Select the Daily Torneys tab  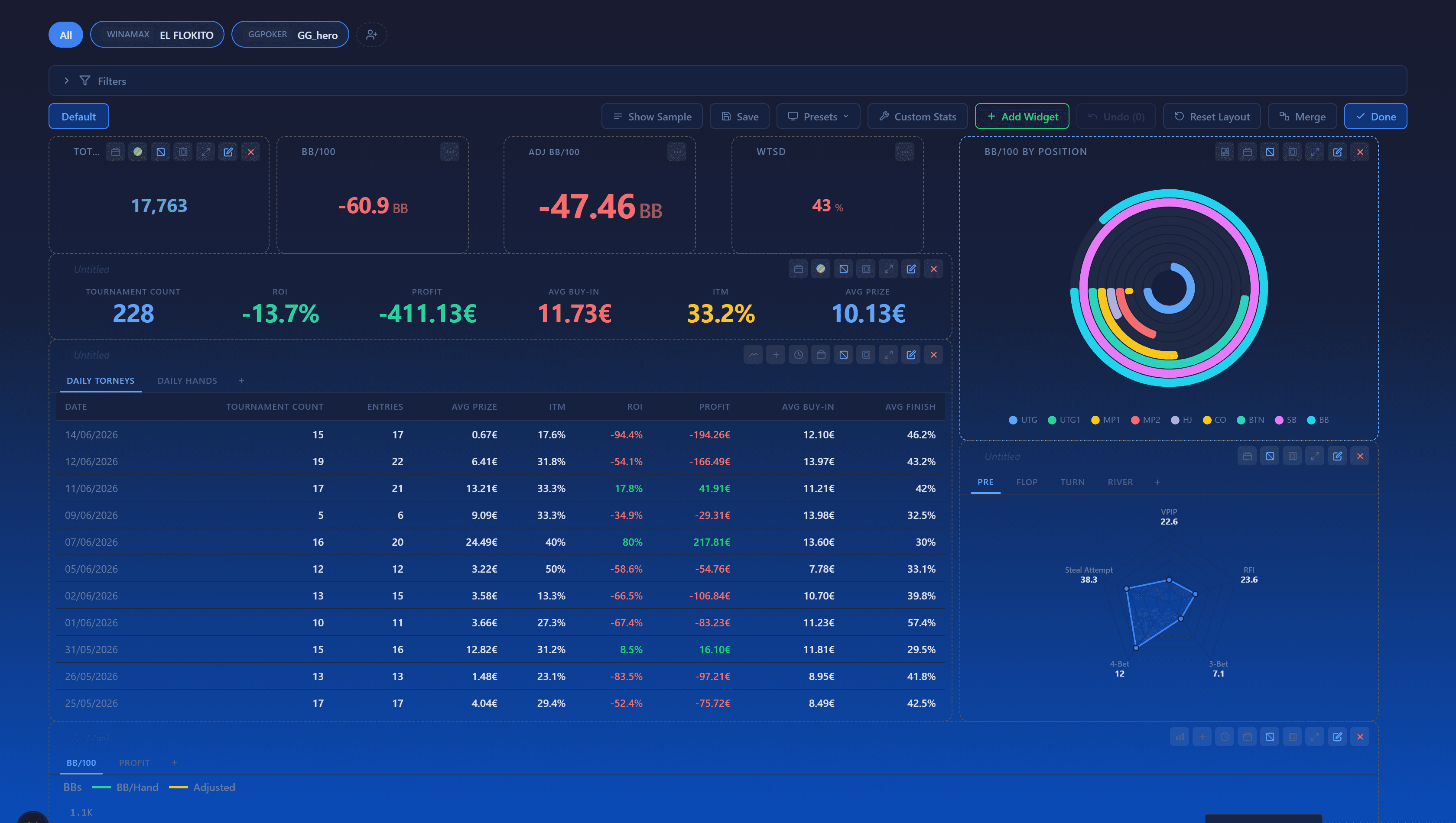[101, 381]
